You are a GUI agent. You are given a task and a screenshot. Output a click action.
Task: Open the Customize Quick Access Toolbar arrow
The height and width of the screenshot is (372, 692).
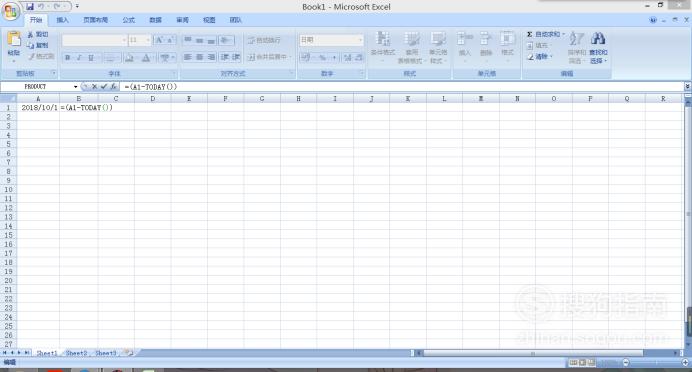pyautogui.click(x=77, y=7)
